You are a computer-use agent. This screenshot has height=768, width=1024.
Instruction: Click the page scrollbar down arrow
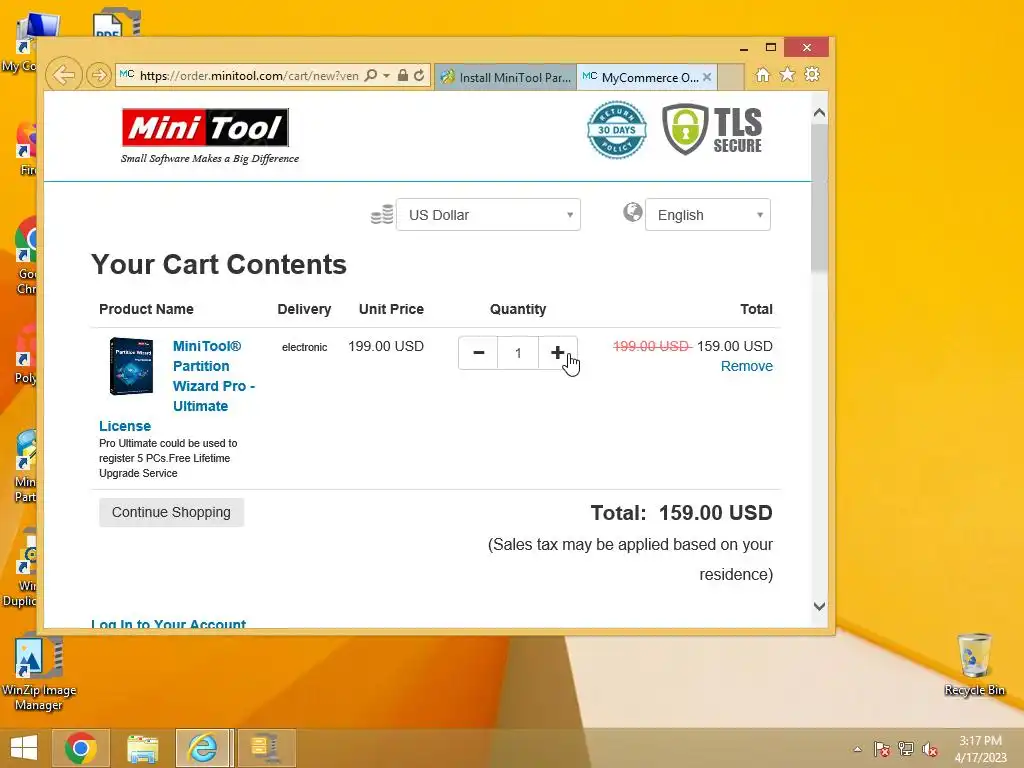coord(820,606)
